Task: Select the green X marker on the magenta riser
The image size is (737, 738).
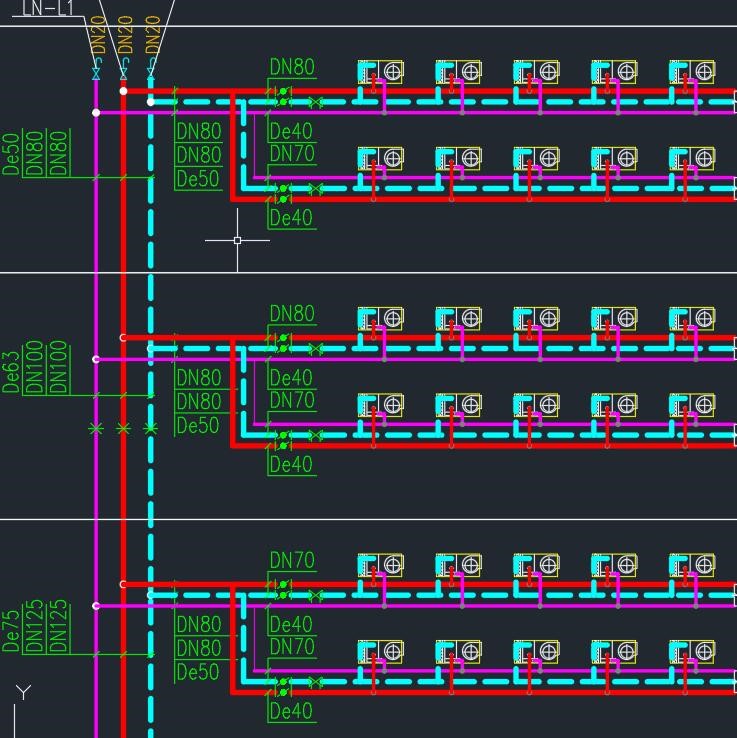Action: pyautogui.click(x=96, y=428)
